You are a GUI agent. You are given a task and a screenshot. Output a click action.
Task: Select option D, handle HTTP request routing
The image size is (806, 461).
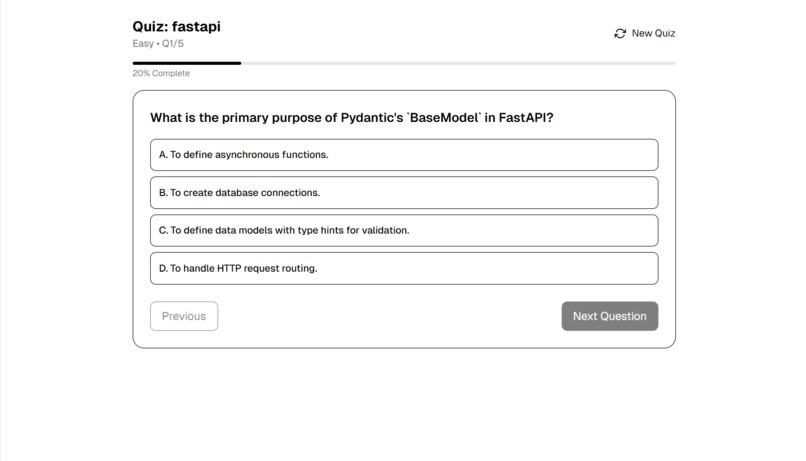click(x=404, y=269)
